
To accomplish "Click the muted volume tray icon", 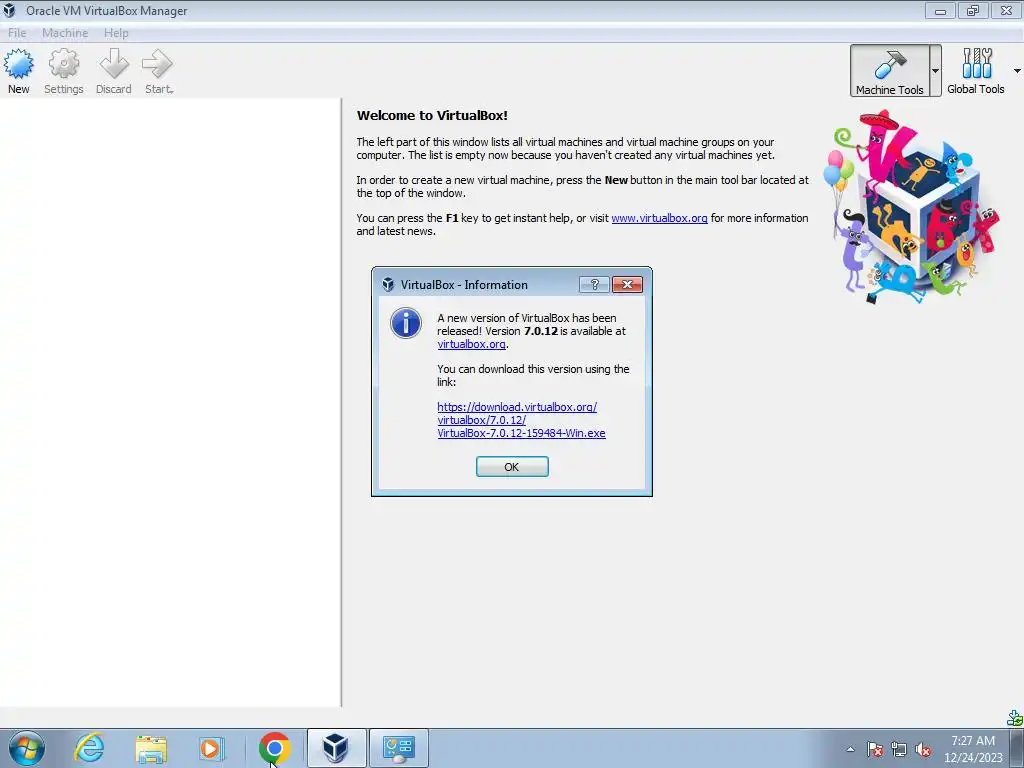I will 923,749.
